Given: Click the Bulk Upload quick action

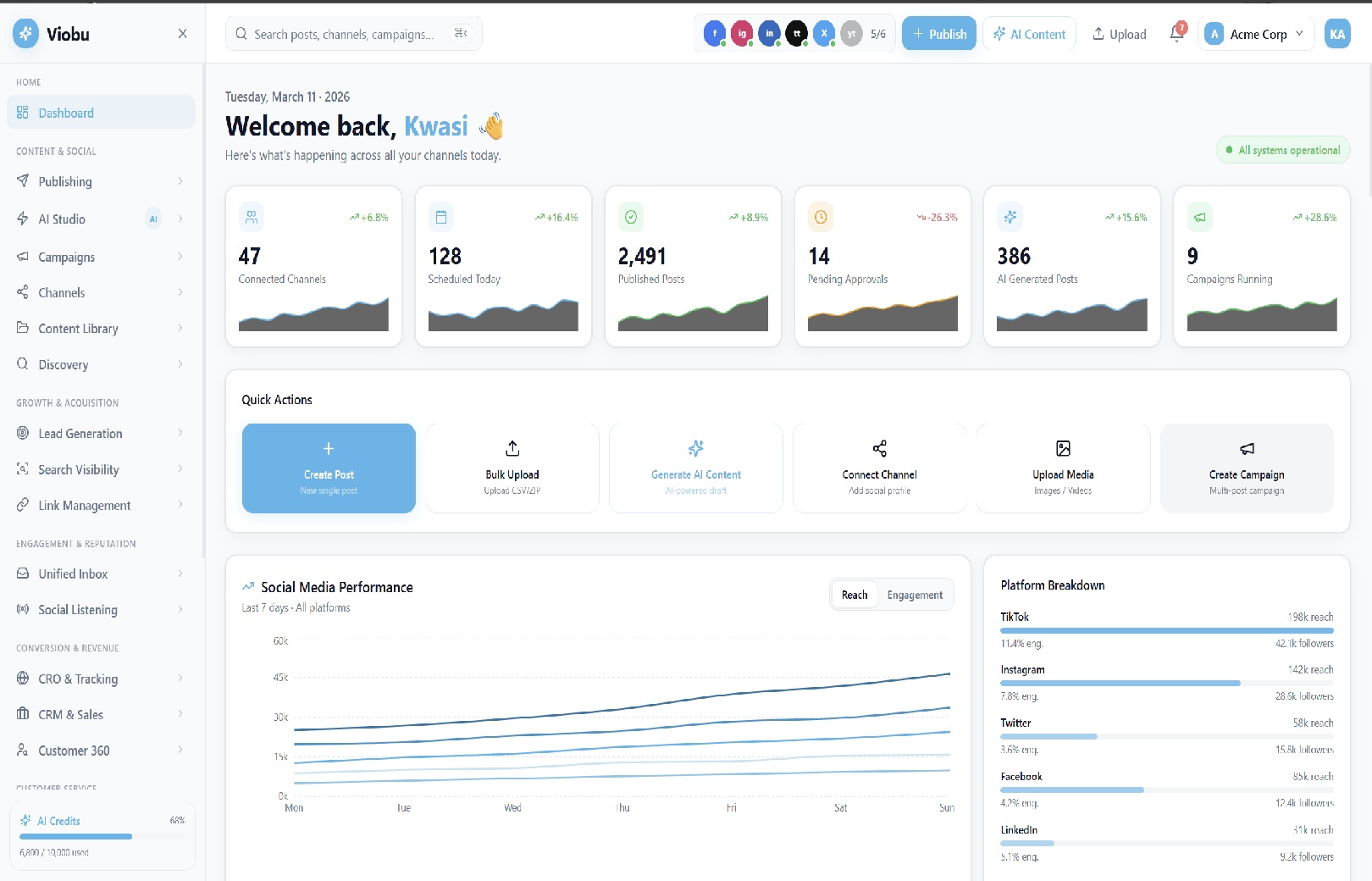Looking at the screenshot, I should (x=512, y=468).
